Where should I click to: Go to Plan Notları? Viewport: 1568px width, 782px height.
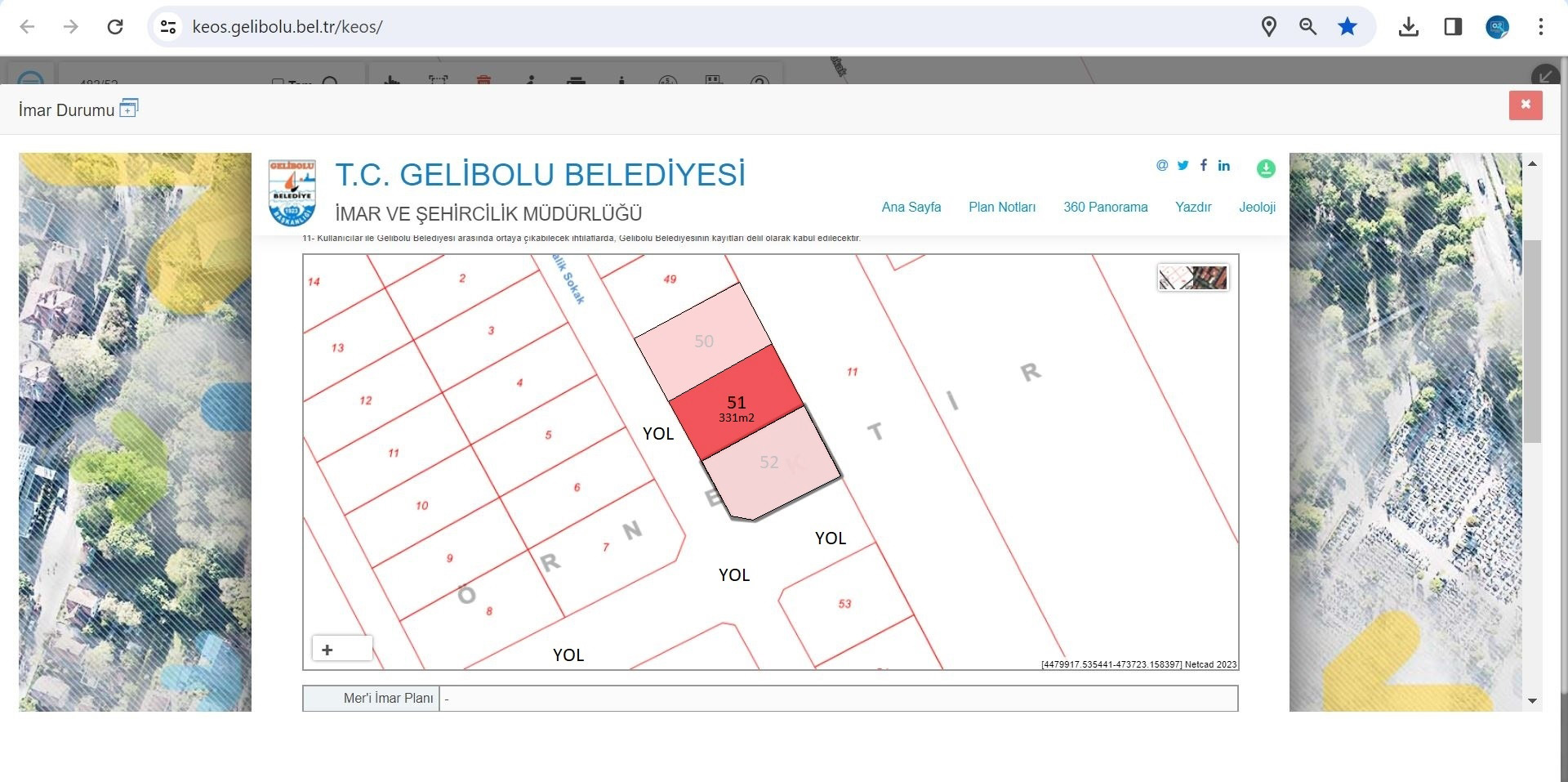(x=1001, y=207)
